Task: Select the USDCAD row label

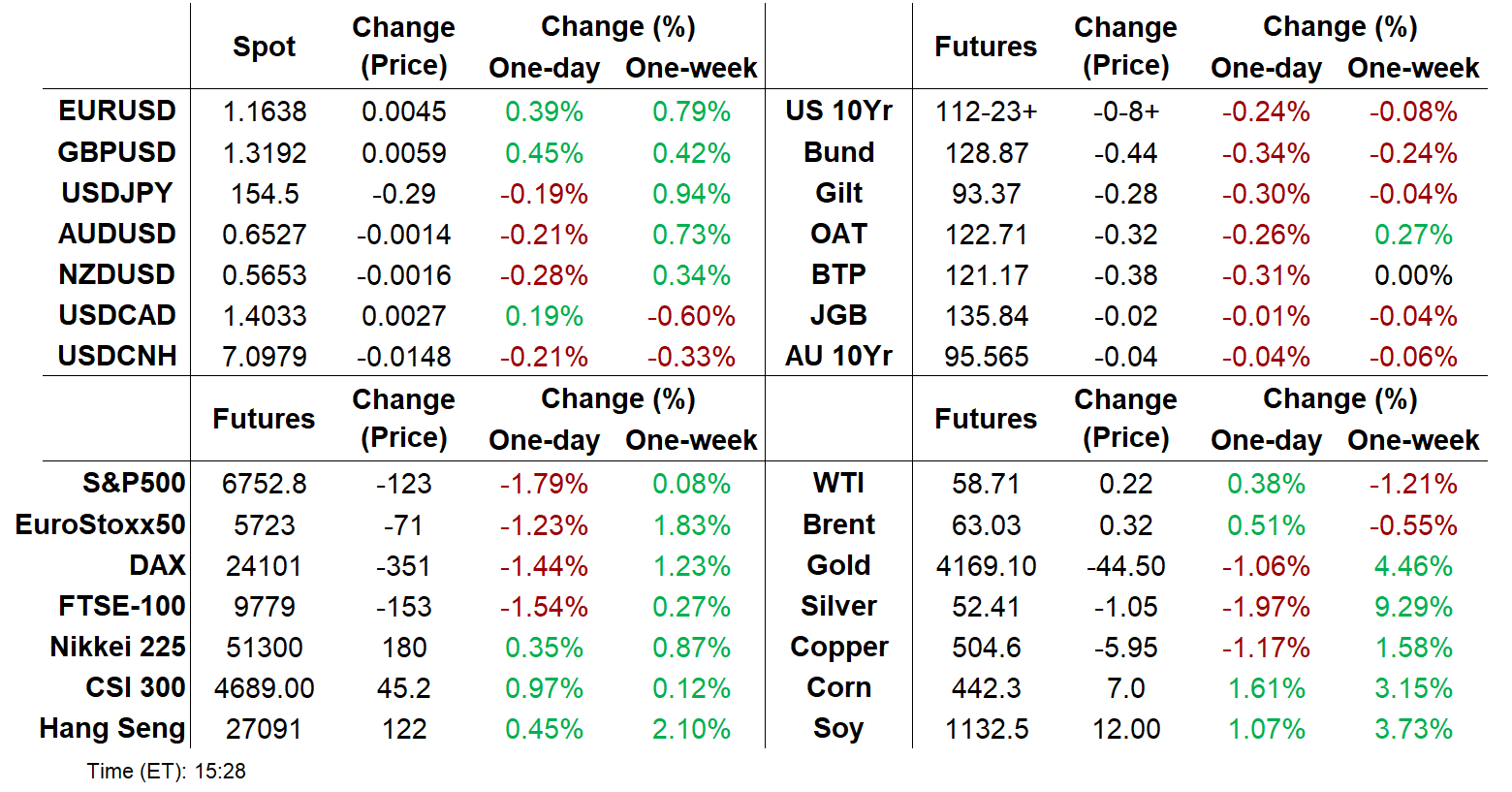Action: tap(117, 316)
